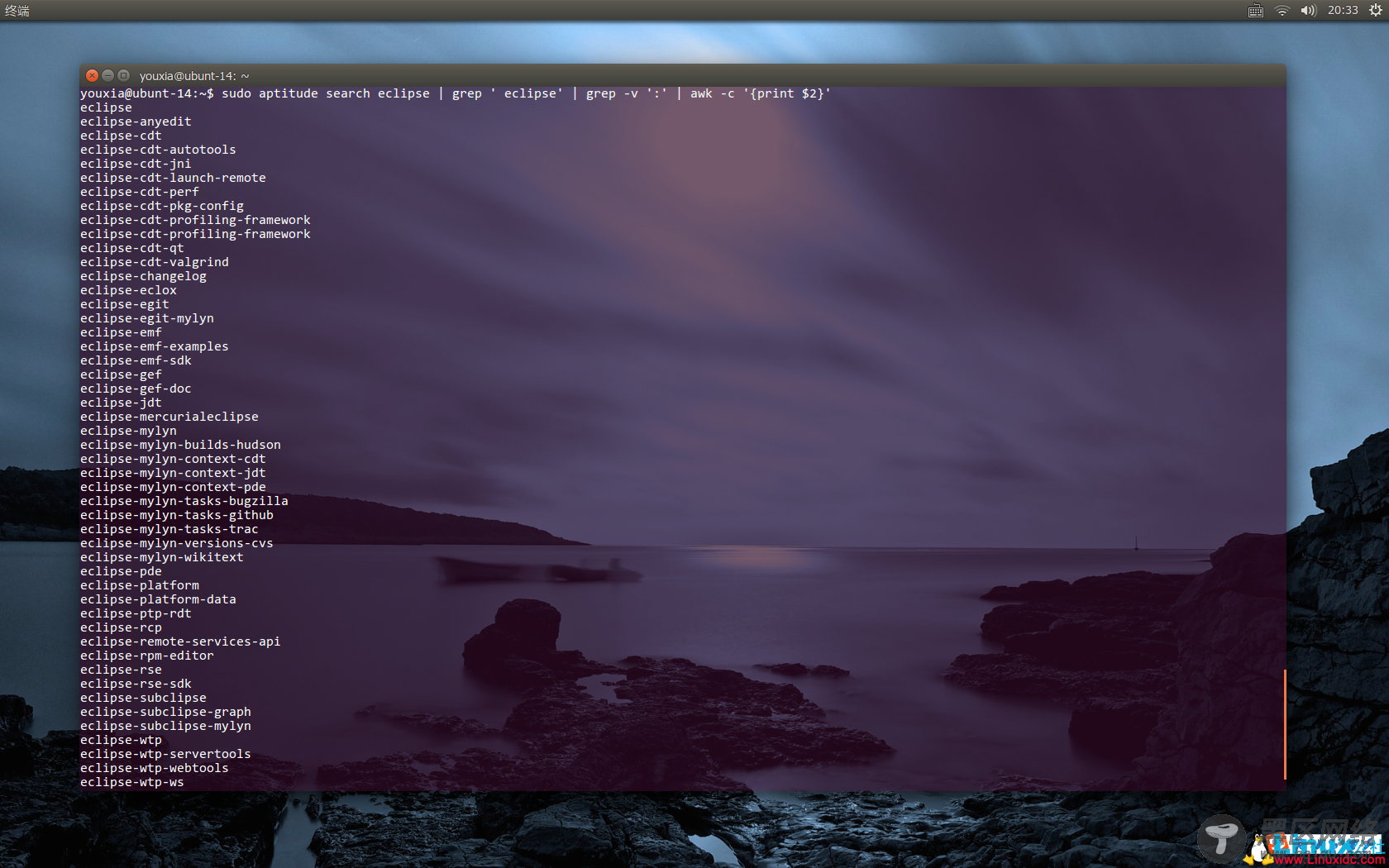Minimize the terminal window

tap(107, 75)
